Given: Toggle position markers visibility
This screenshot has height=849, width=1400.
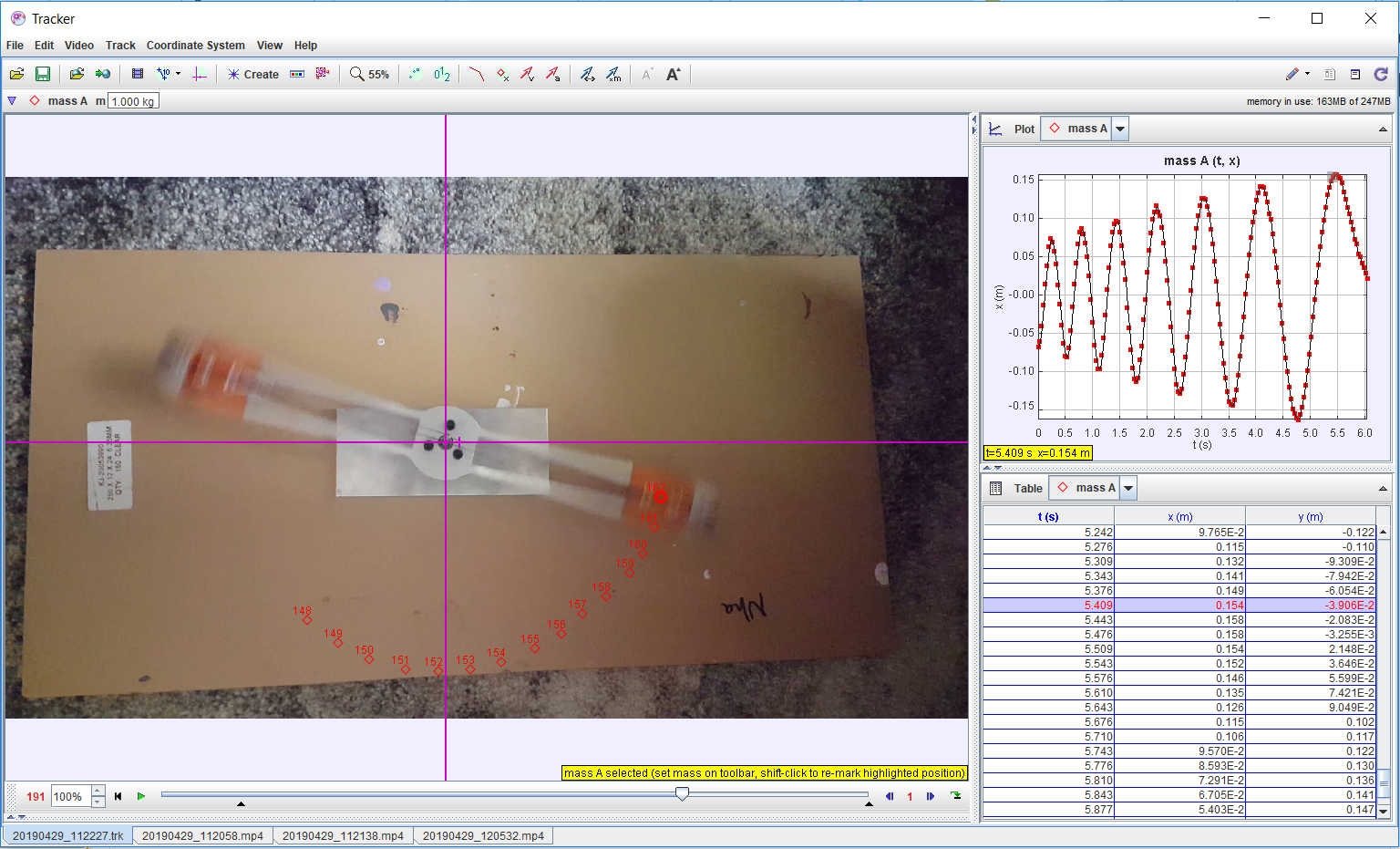Looking at the screenshot, I should pyautogui.click(x=502, y=75).
